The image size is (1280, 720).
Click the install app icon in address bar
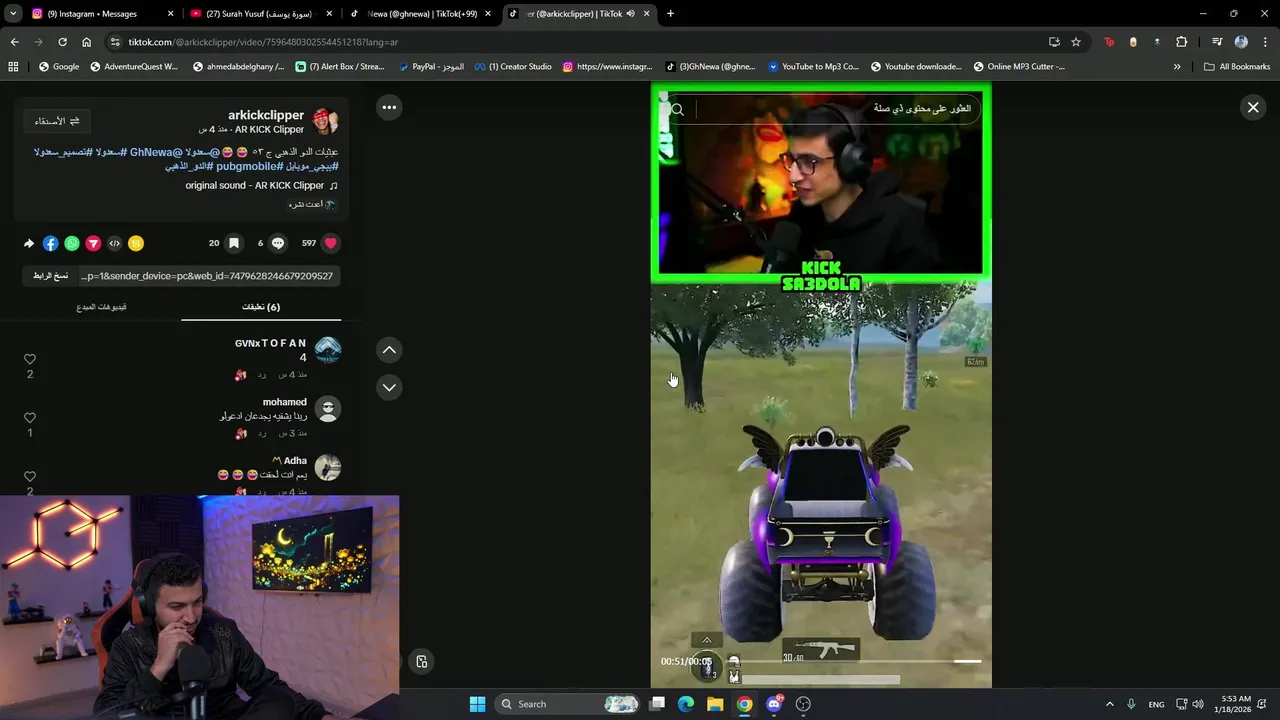[x=1054, y=42]
